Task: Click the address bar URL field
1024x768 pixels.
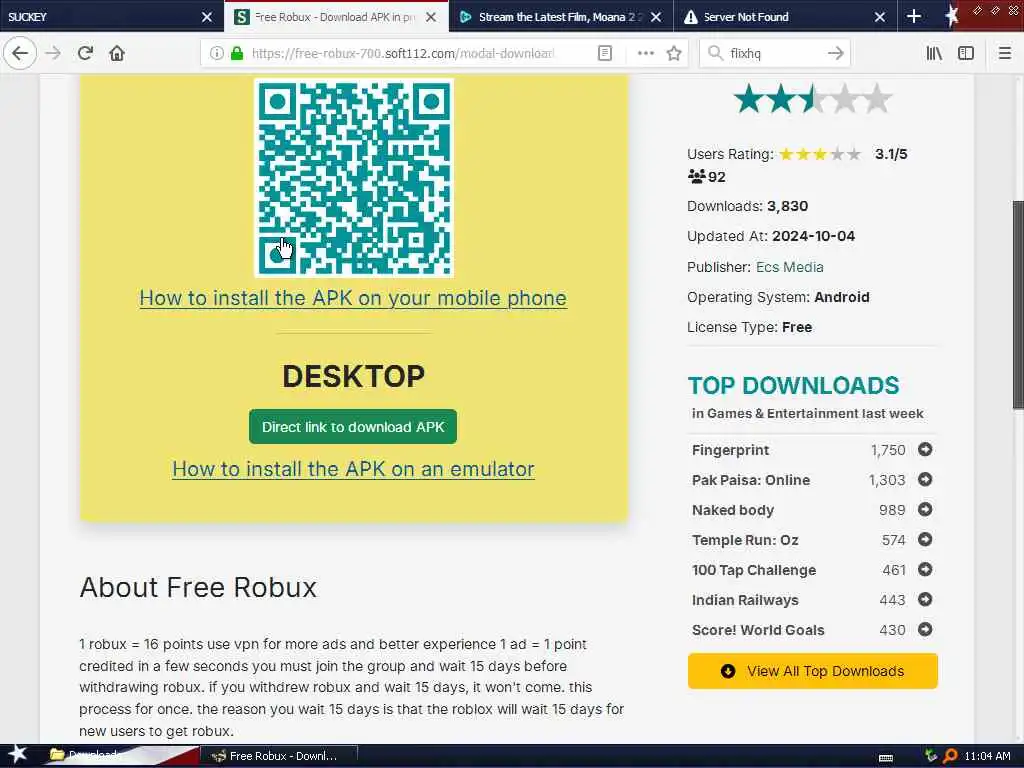Action: 403,53
